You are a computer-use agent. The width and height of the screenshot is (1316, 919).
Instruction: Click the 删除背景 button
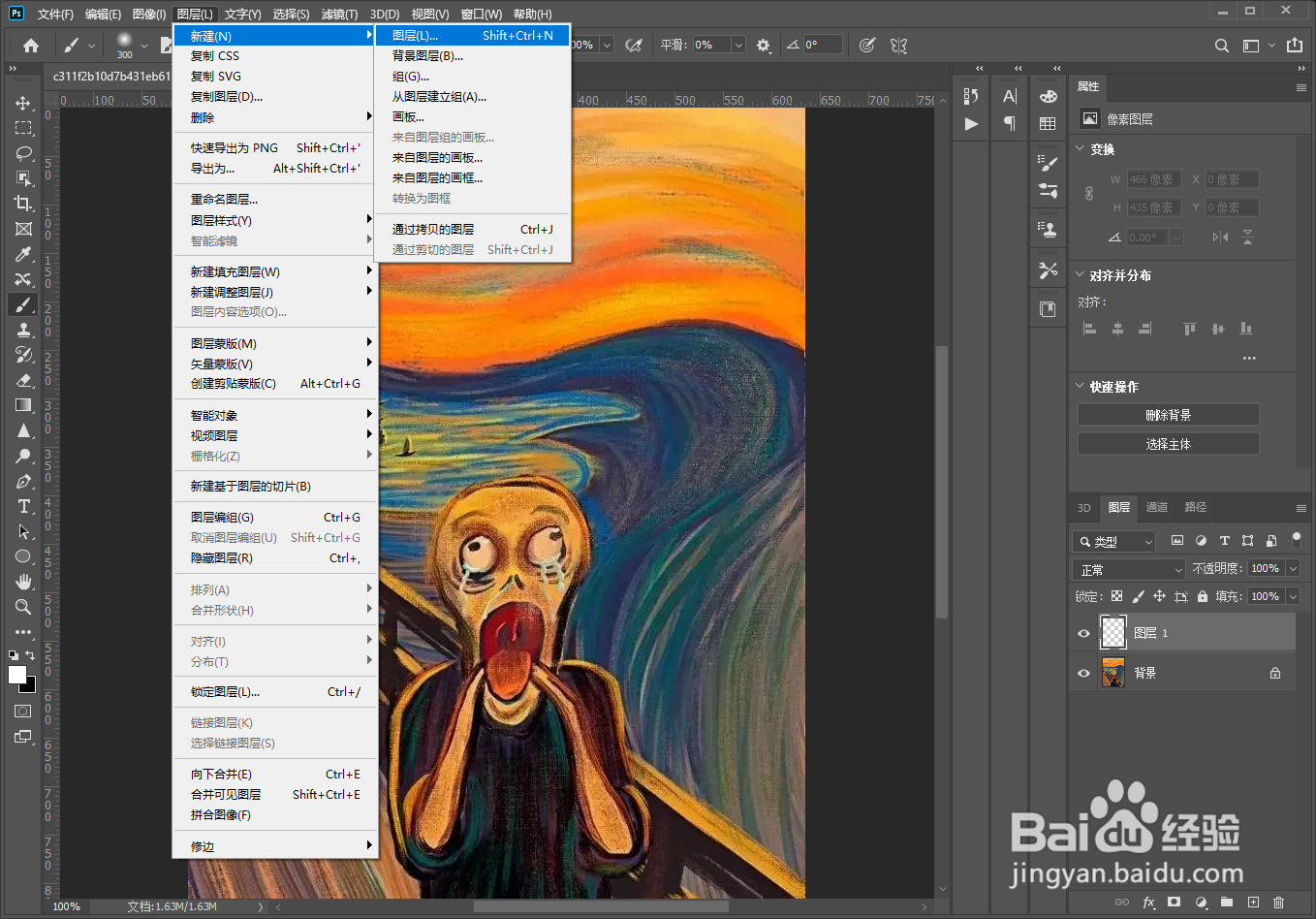tap(1168, 415)
